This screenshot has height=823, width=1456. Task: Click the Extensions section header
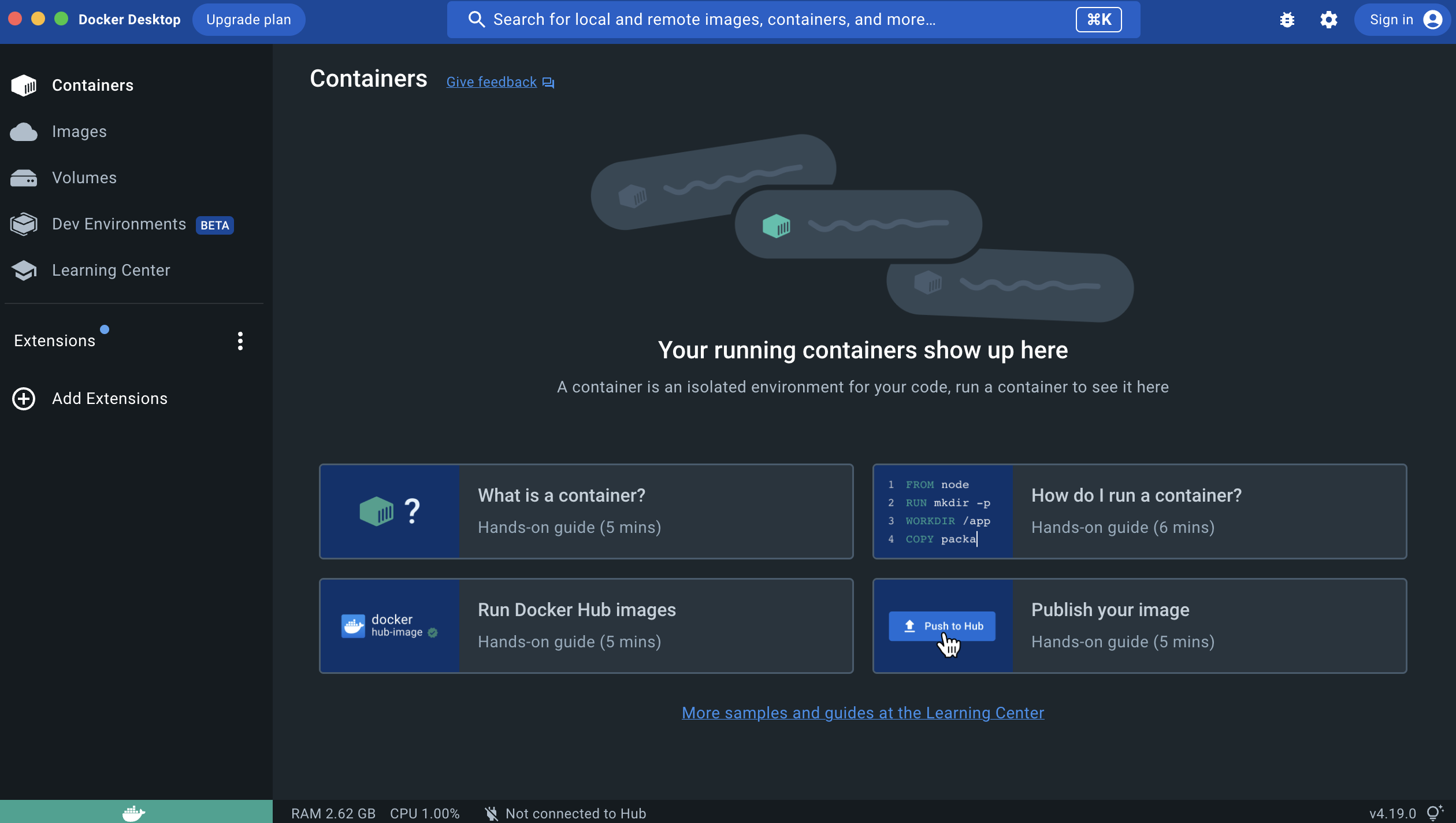[x=54, y=341]
